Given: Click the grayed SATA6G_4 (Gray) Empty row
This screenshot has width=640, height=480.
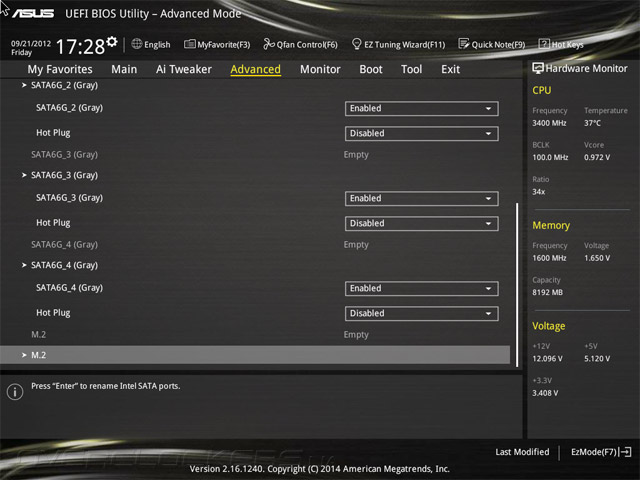Looking at the screenshot, I should tap(200, 244).
